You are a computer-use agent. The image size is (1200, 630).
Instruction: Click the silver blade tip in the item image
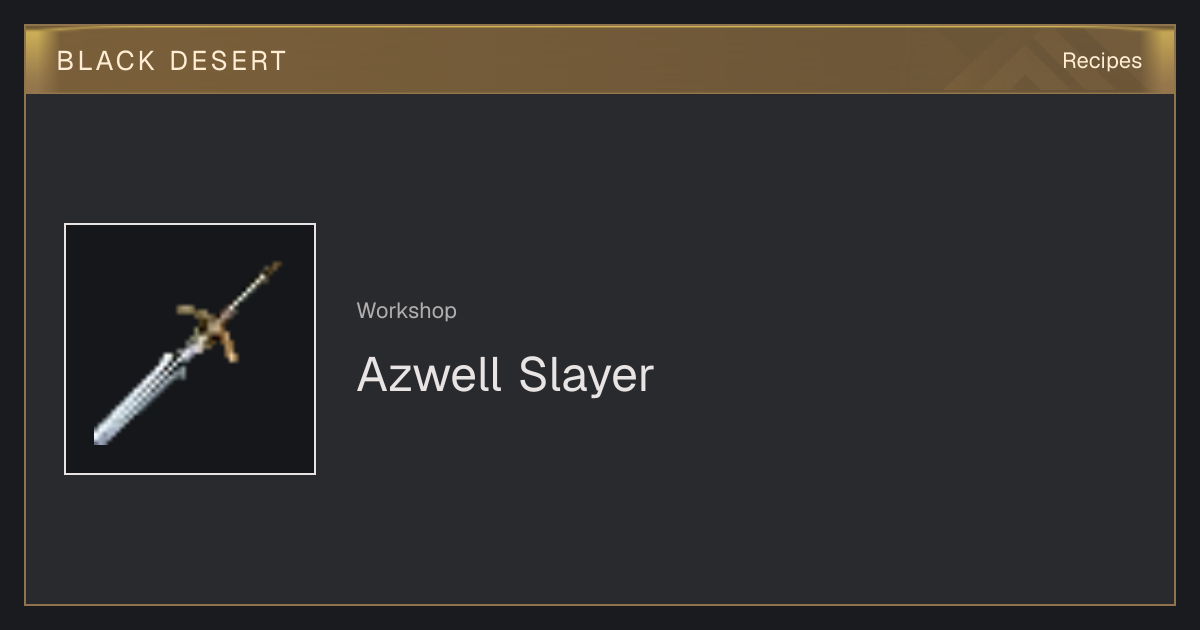102,434
